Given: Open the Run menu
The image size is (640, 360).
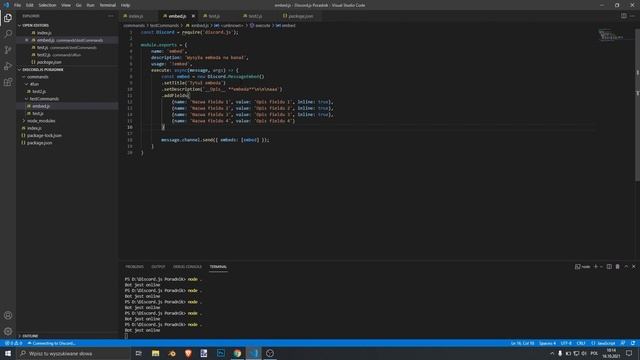Looking at the screenshot, I should point(90,5).
